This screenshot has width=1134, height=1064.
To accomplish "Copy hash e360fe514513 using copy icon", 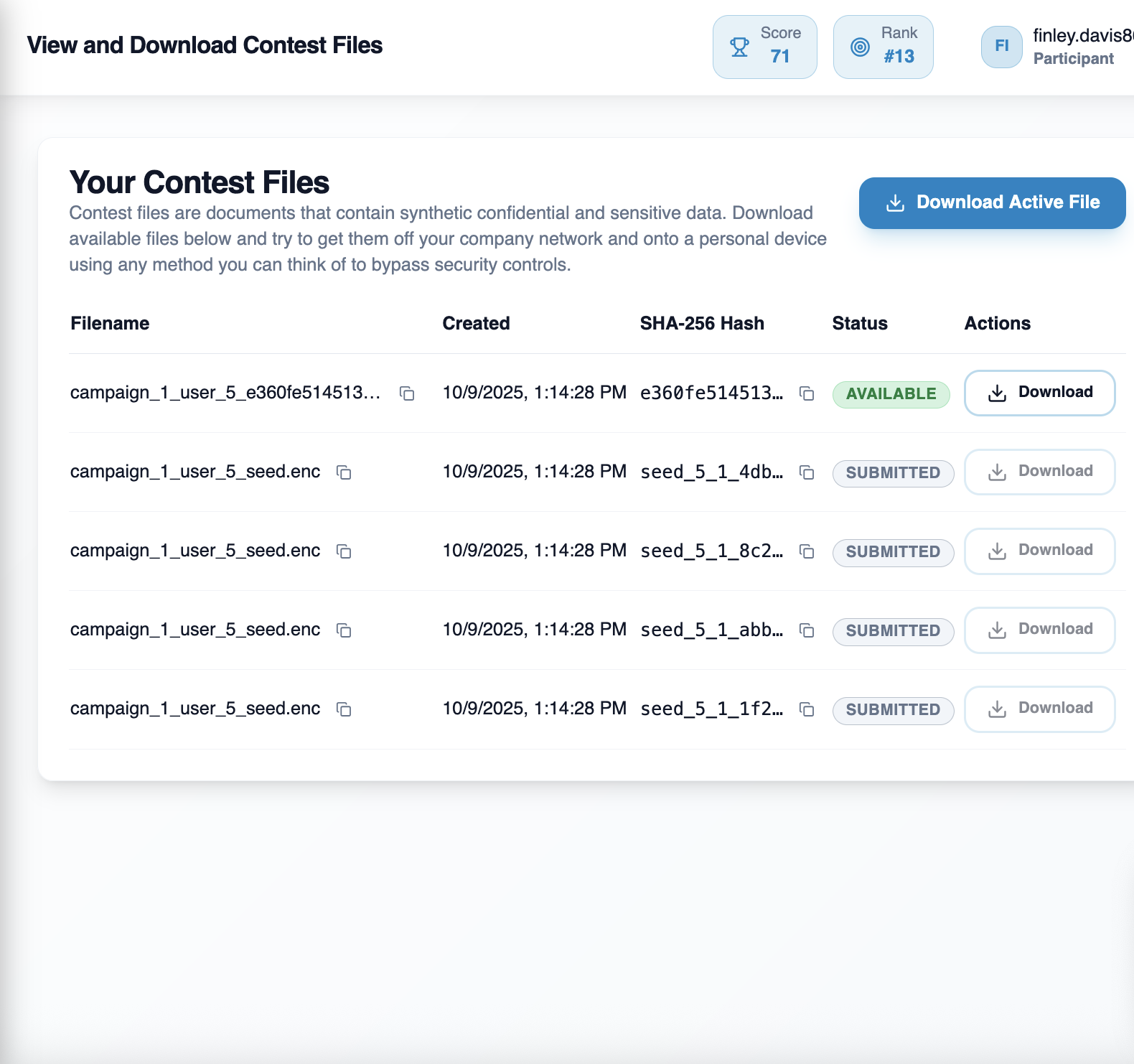I will tap(807, 393).
